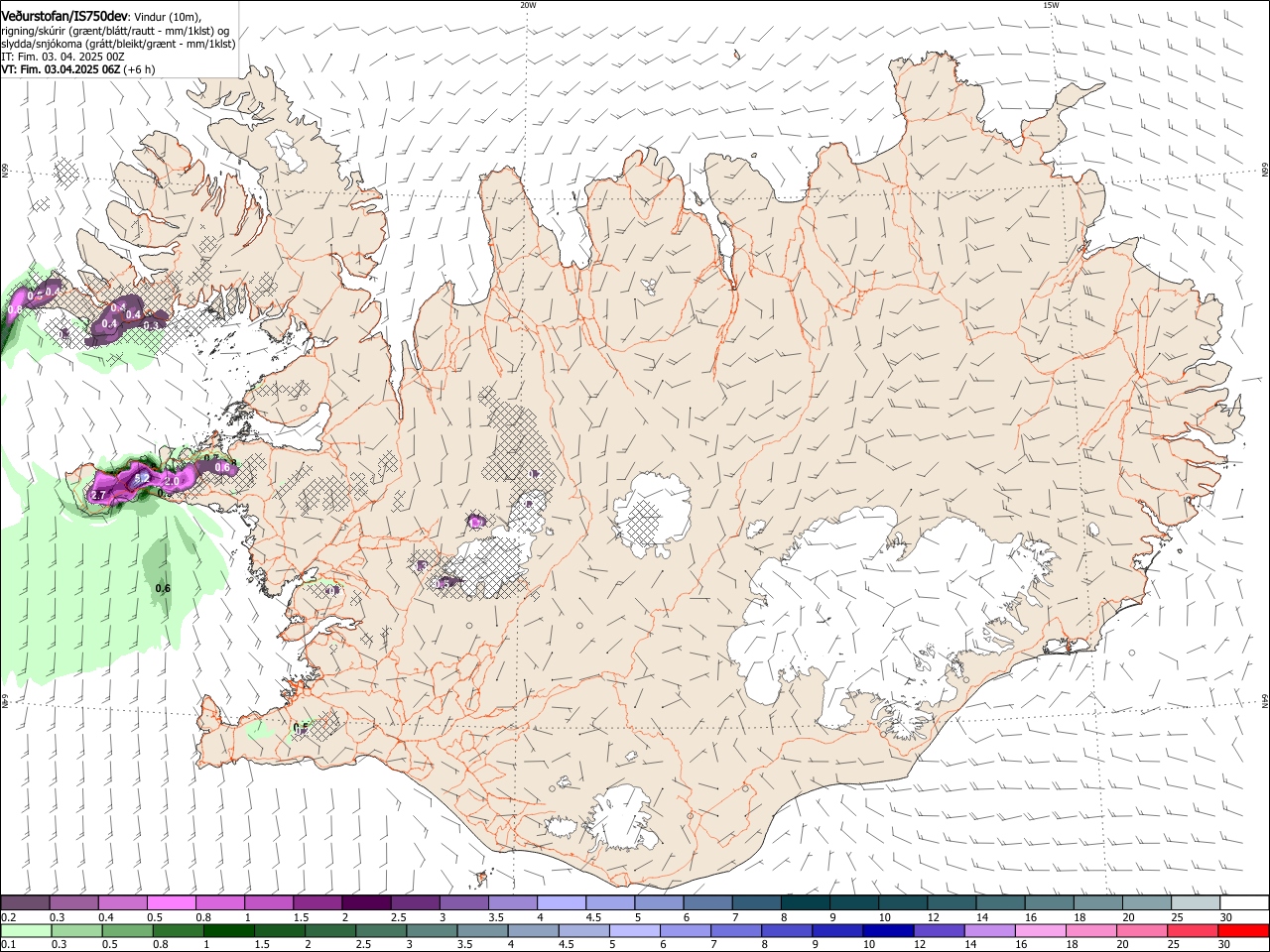Screen dimensions: 1270x952
Task: Click the '15W' longitude label
Action: coord(1050,5)
